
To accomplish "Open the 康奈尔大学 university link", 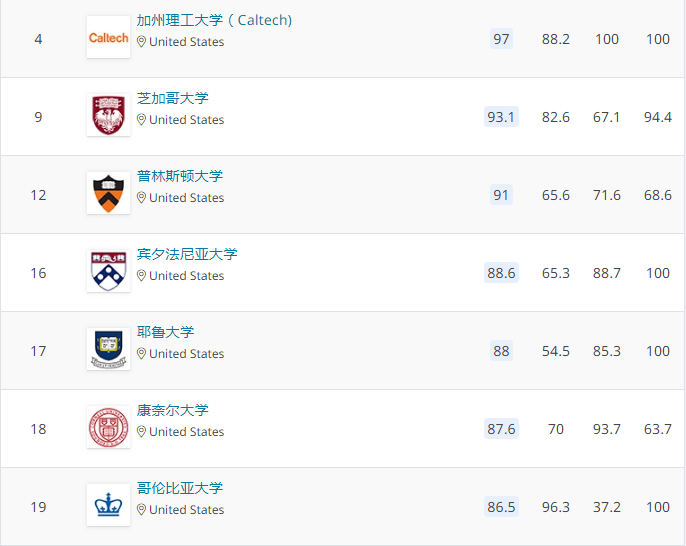I will pyautogui.click(x=173, y=410).
